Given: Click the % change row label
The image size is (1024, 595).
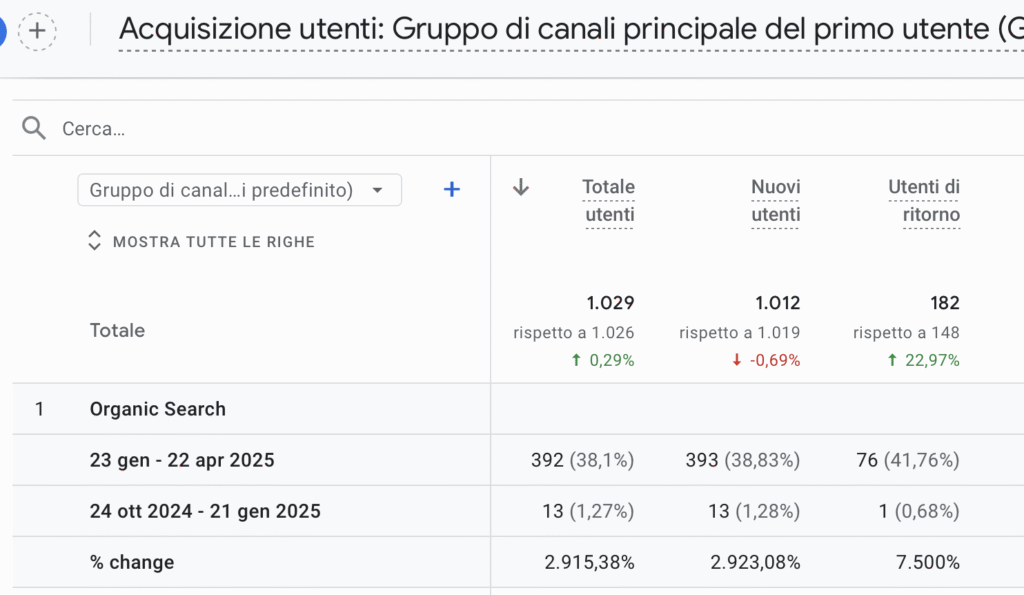Looking at the screenshot, I should click(132, 562).
